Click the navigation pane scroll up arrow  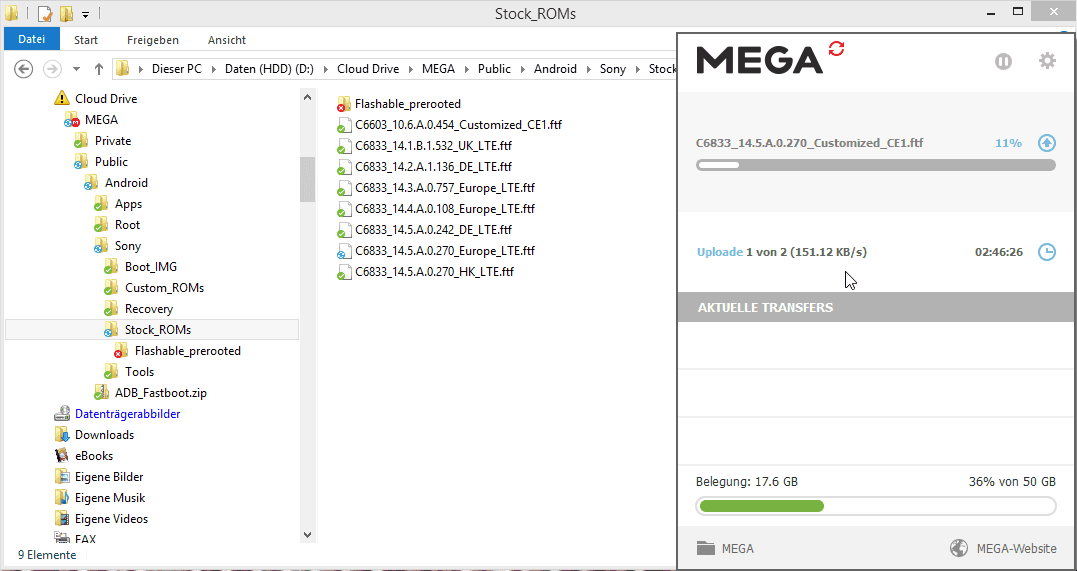[x=308, y=98]
